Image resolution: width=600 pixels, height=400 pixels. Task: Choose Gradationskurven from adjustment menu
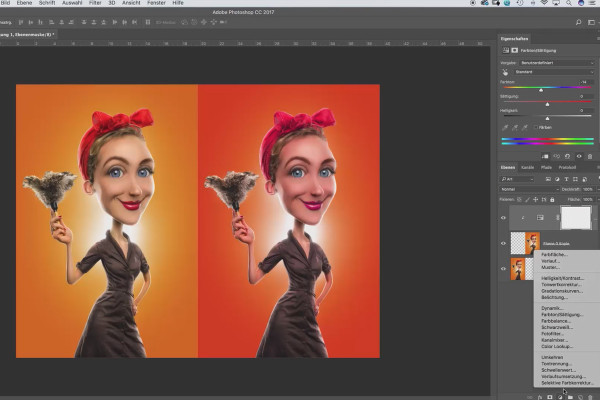562,291
